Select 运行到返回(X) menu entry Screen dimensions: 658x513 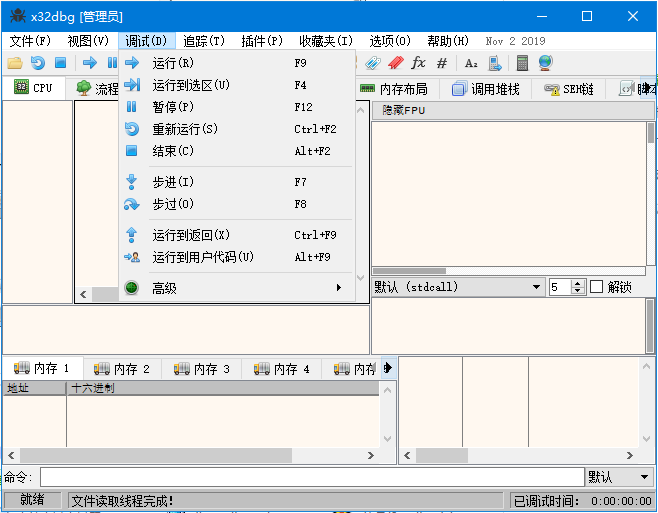237,235
